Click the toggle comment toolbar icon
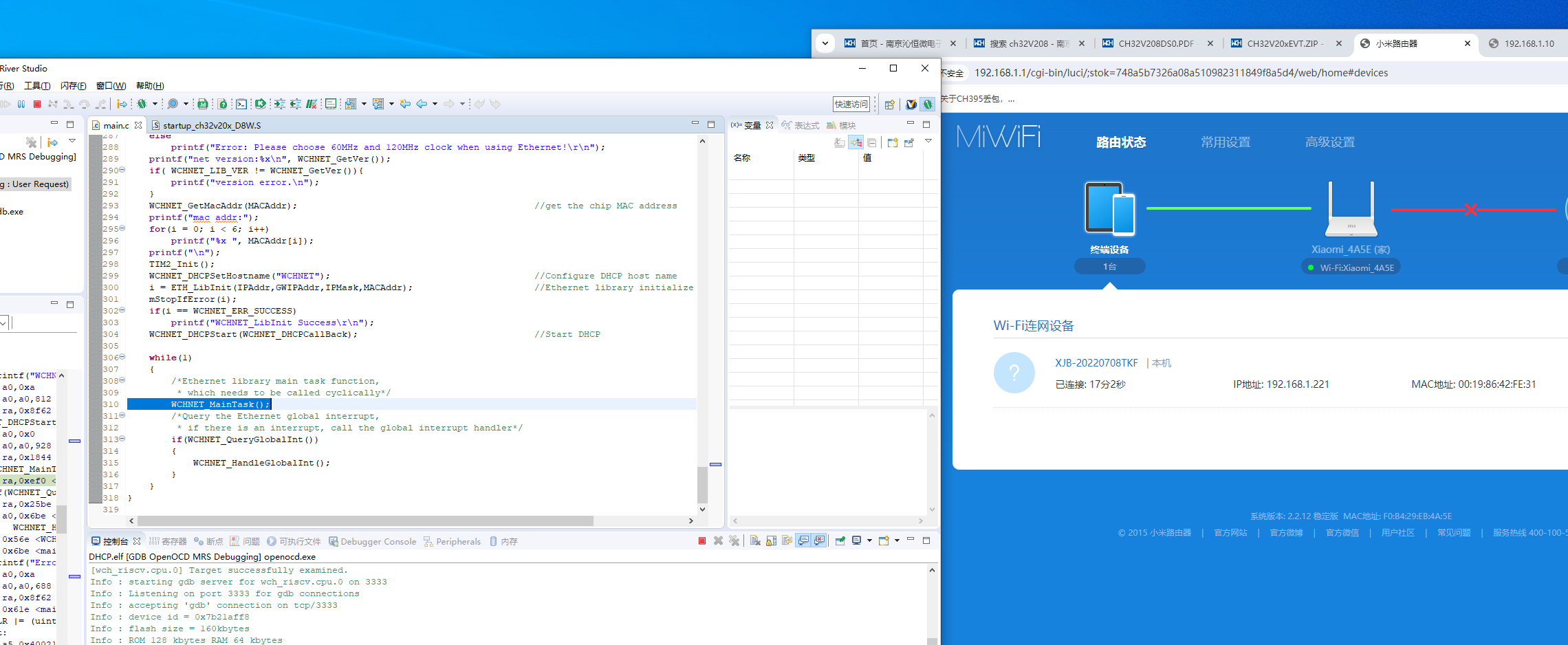The height and width of the screenshot is (645, 1568). tap(312, 104)
